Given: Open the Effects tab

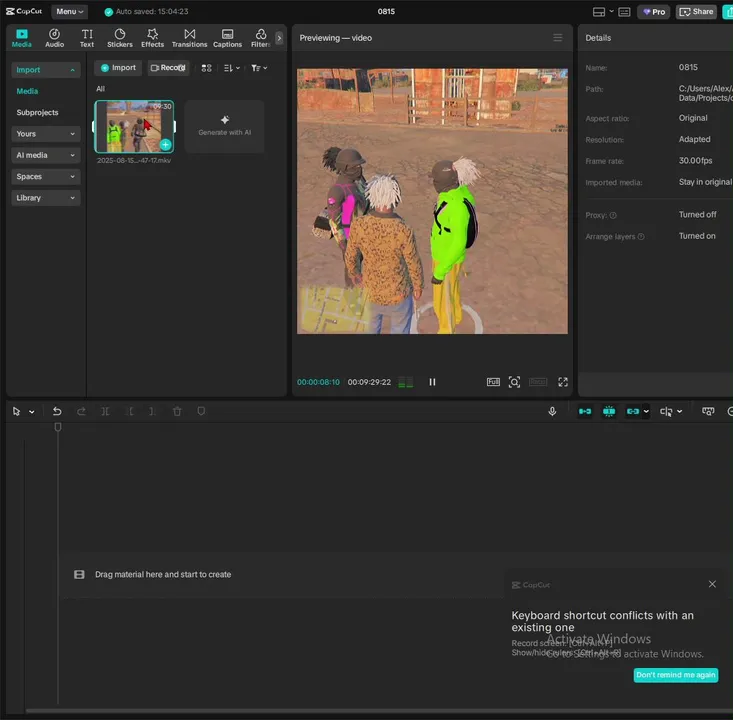Looking at the screenshot, I should (152, 38).
